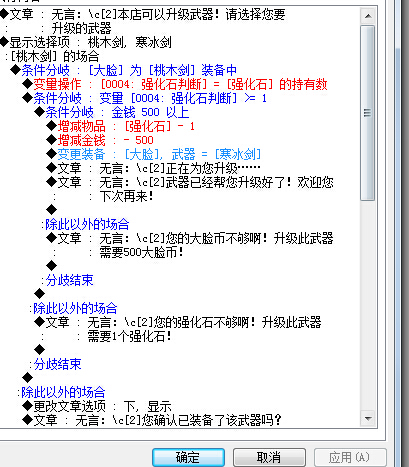This screenshot has width=409, height=467.
Task: Select the 正在为您升级 text line
Action: pos(153,168)
